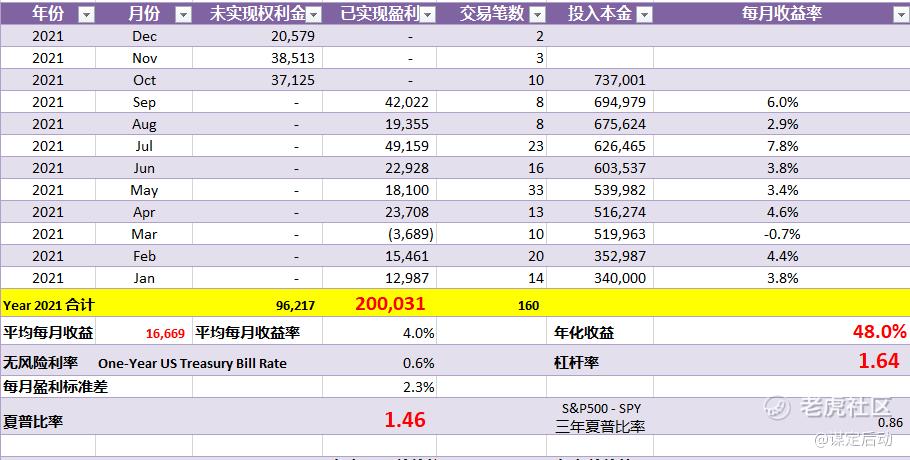Image resolution: width=910 pixels, height=460 pixels.
Task: Select the 48.0% annualized return value
Action: point(879,332)
